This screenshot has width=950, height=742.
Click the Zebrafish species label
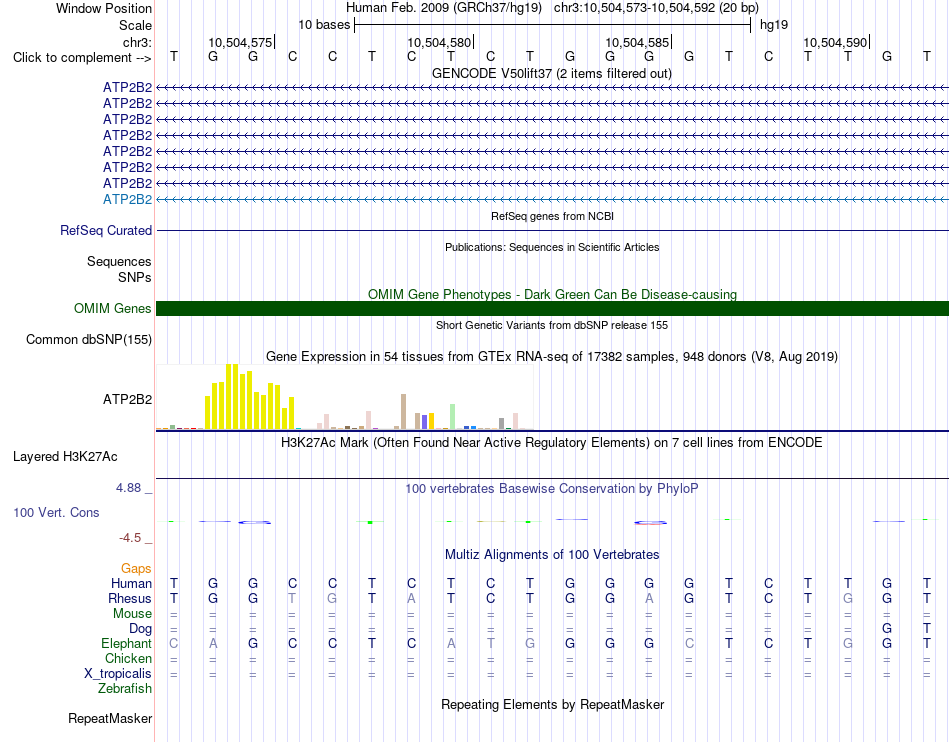[125, 689]
